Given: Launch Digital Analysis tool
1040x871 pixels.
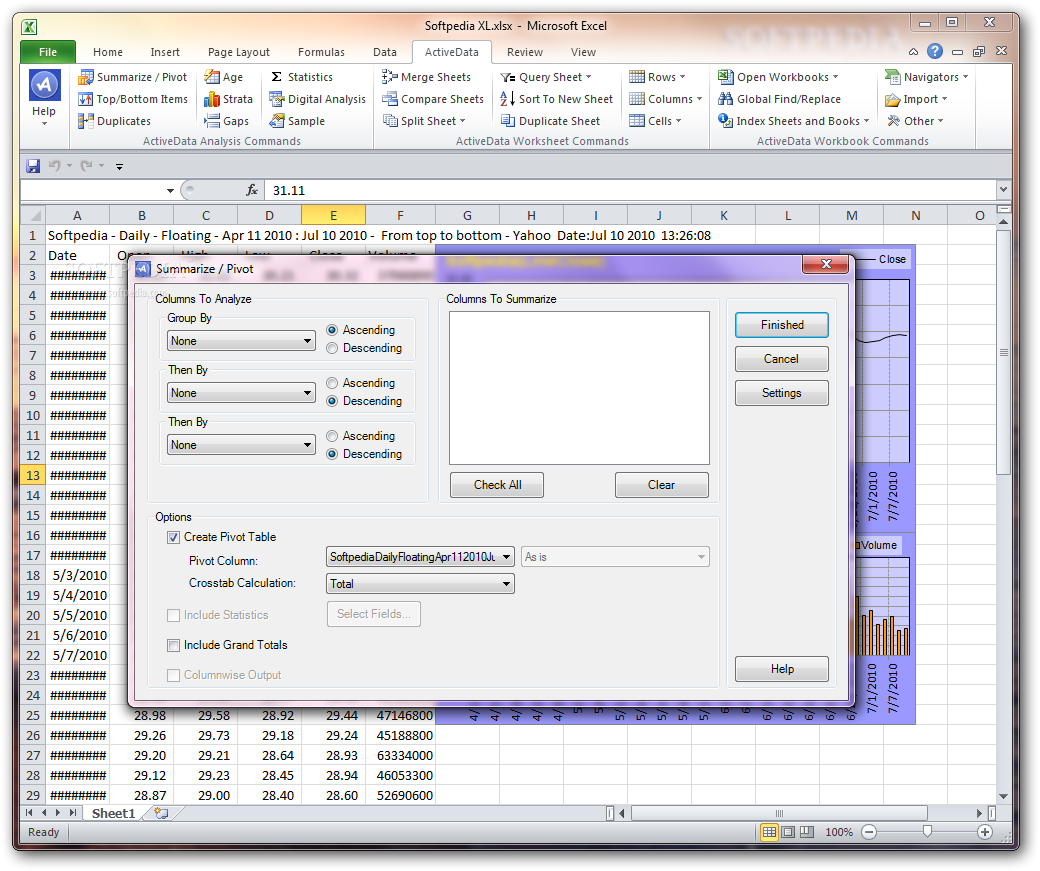Looking at the screenshot, I should 317,99.
